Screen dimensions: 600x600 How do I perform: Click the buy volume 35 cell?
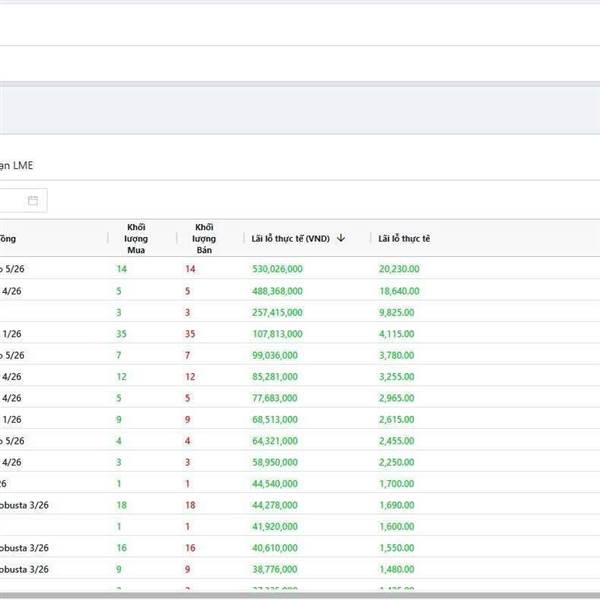pos(121,334)
